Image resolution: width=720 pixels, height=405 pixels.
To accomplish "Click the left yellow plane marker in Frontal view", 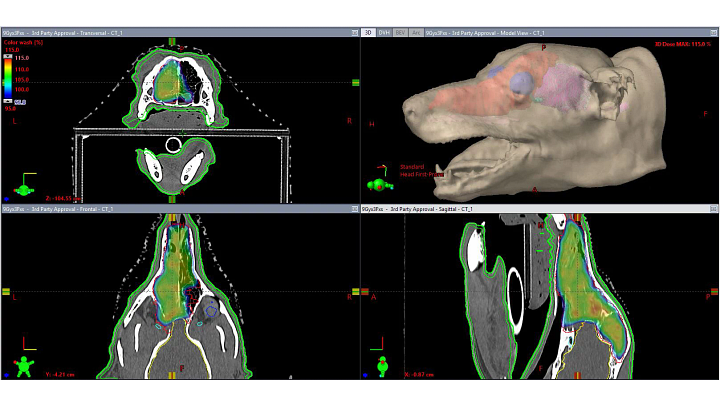I will point(7,291).
